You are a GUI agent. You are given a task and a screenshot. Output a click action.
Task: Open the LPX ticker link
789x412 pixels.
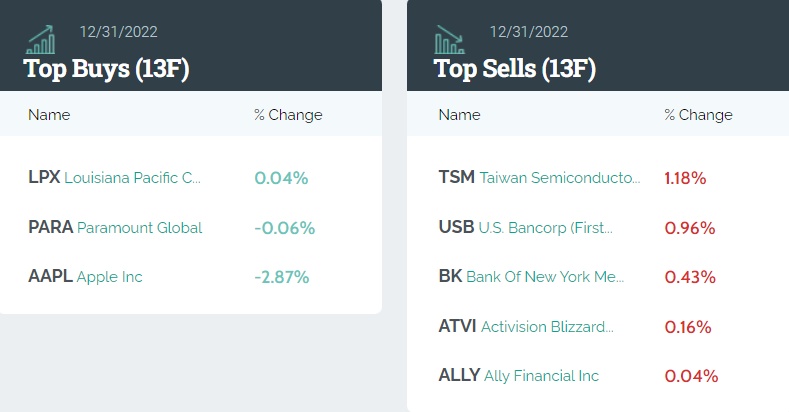[44, 178]
